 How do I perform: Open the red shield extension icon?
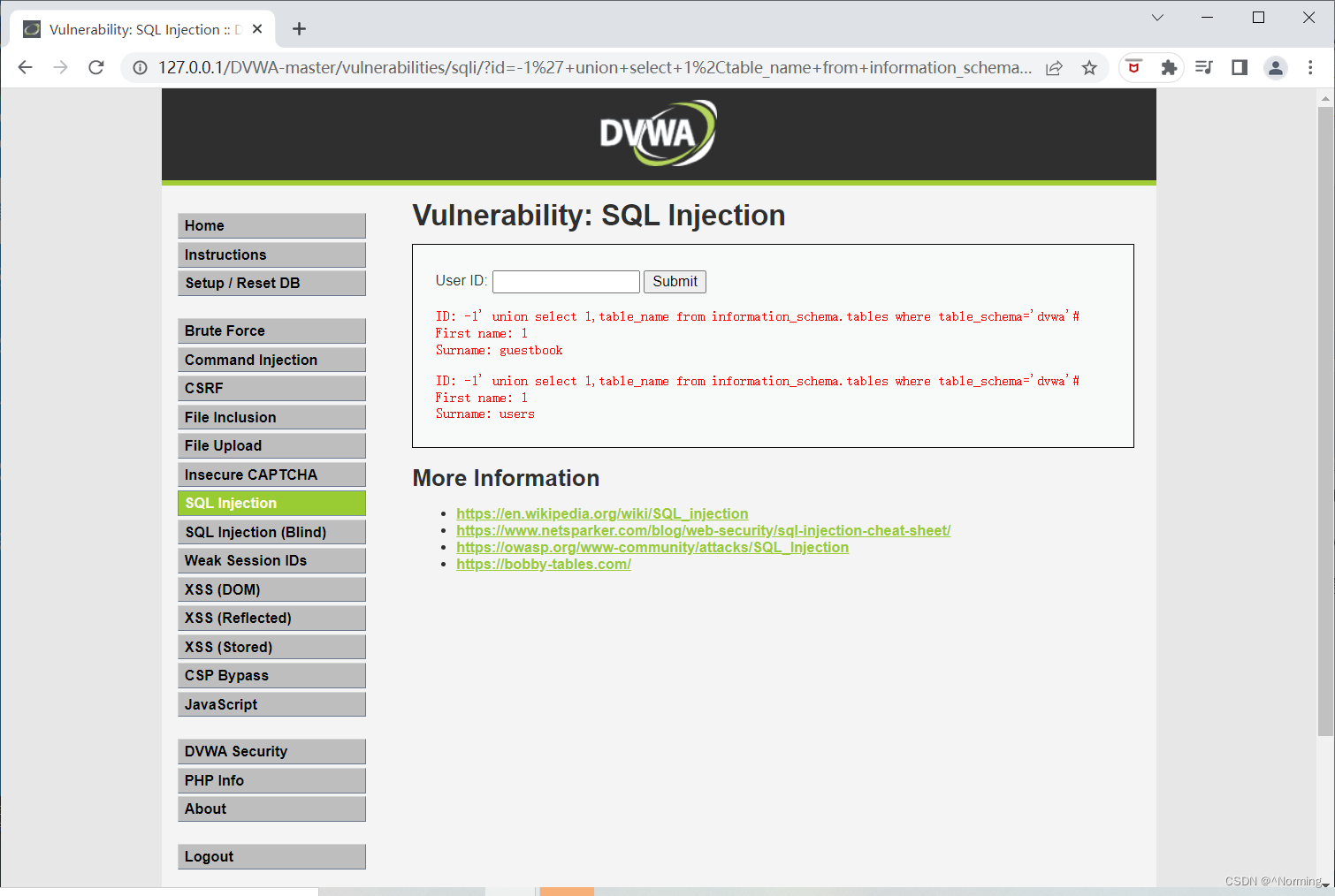[x=1134, y=67]
